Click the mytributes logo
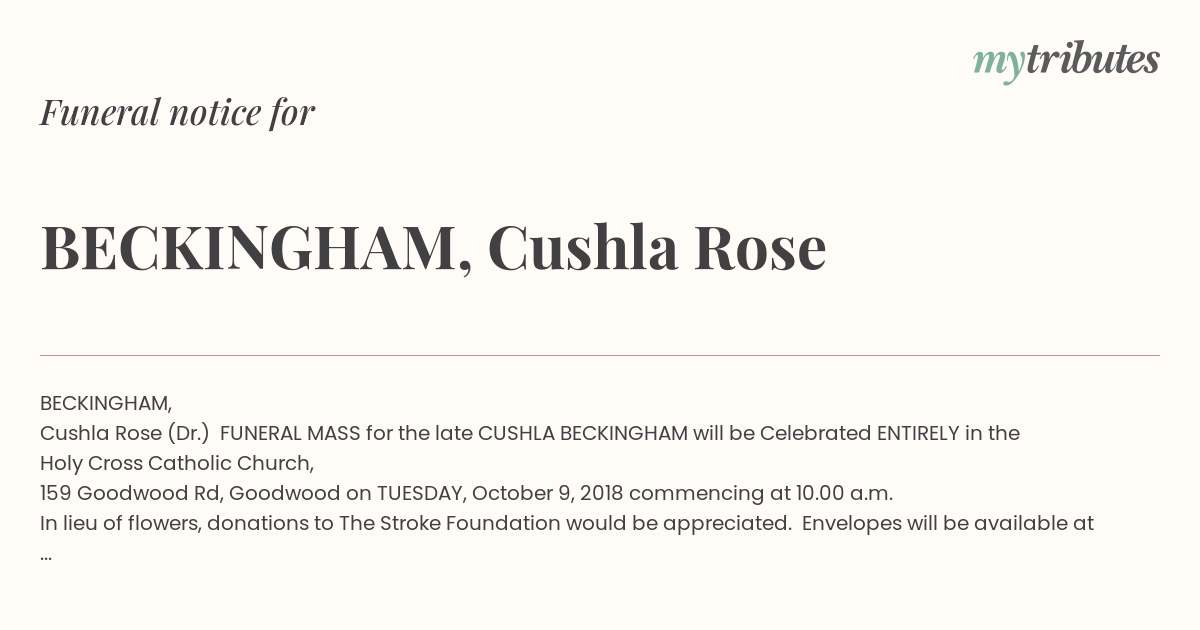The height and width of the screenshot is (630, 1200). pyautogui.click(x=1066, y=60)
